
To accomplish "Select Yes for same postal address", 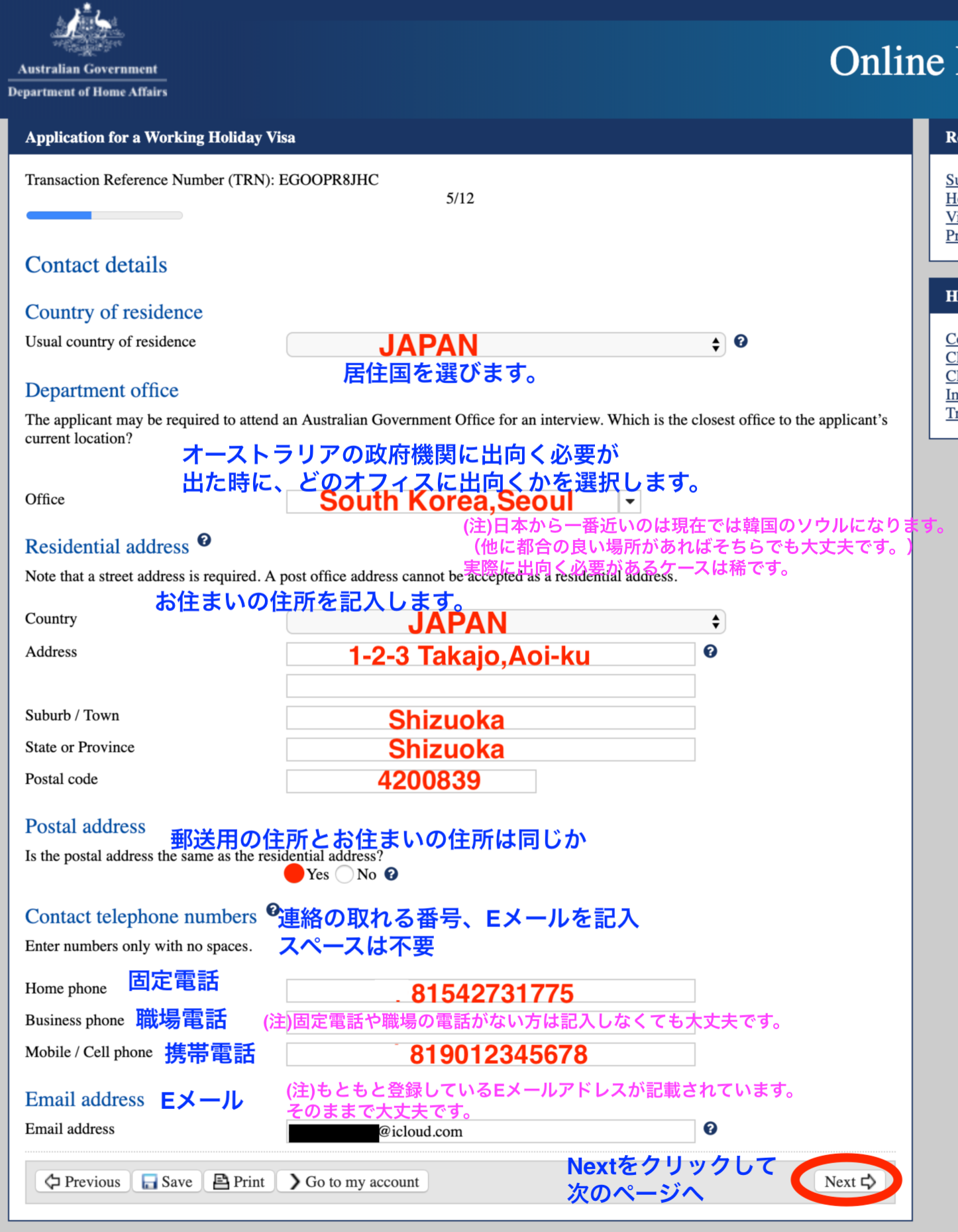I will point(293,873).
